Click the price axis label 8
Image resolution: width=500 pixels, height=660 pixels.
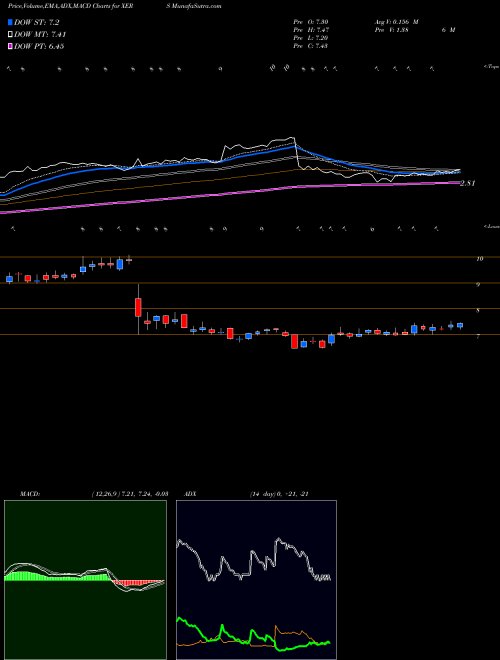coord(478,311)
